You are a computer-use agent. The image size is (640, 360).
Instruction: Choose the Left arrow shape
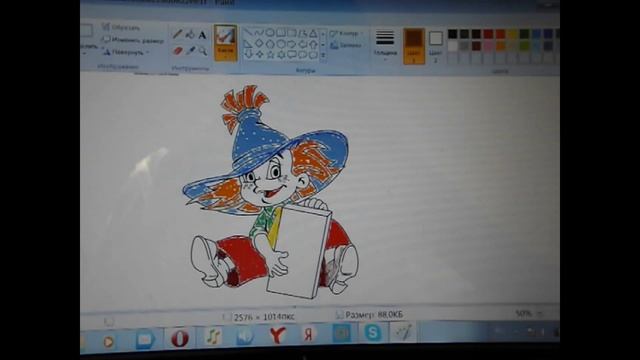[302, 44]
